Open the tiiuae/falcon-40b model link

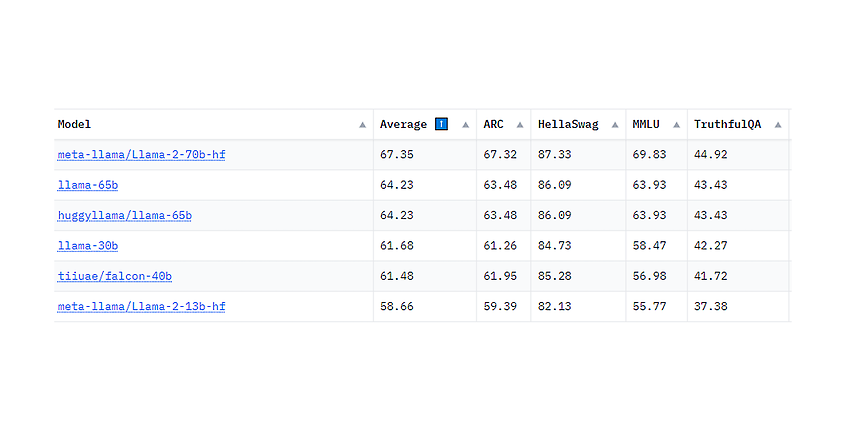click(x=115, y=276)
